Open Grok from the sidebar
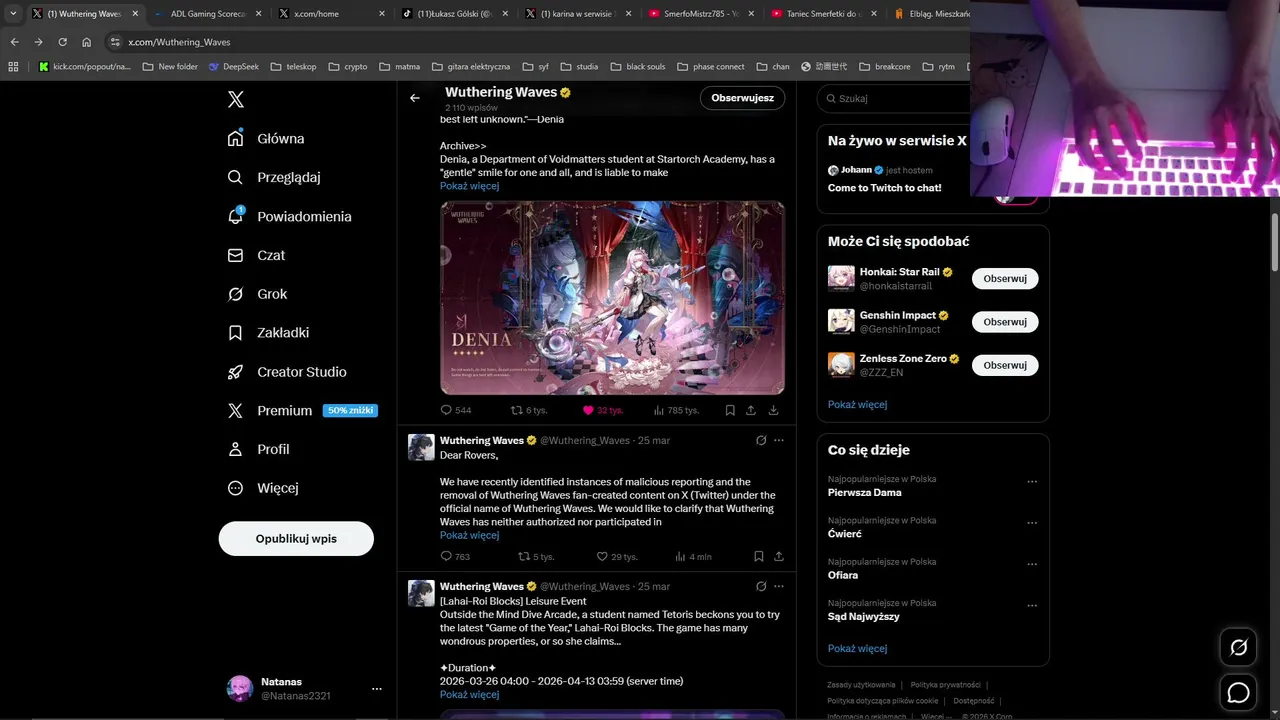The image size is (1280, 720). 257,294
